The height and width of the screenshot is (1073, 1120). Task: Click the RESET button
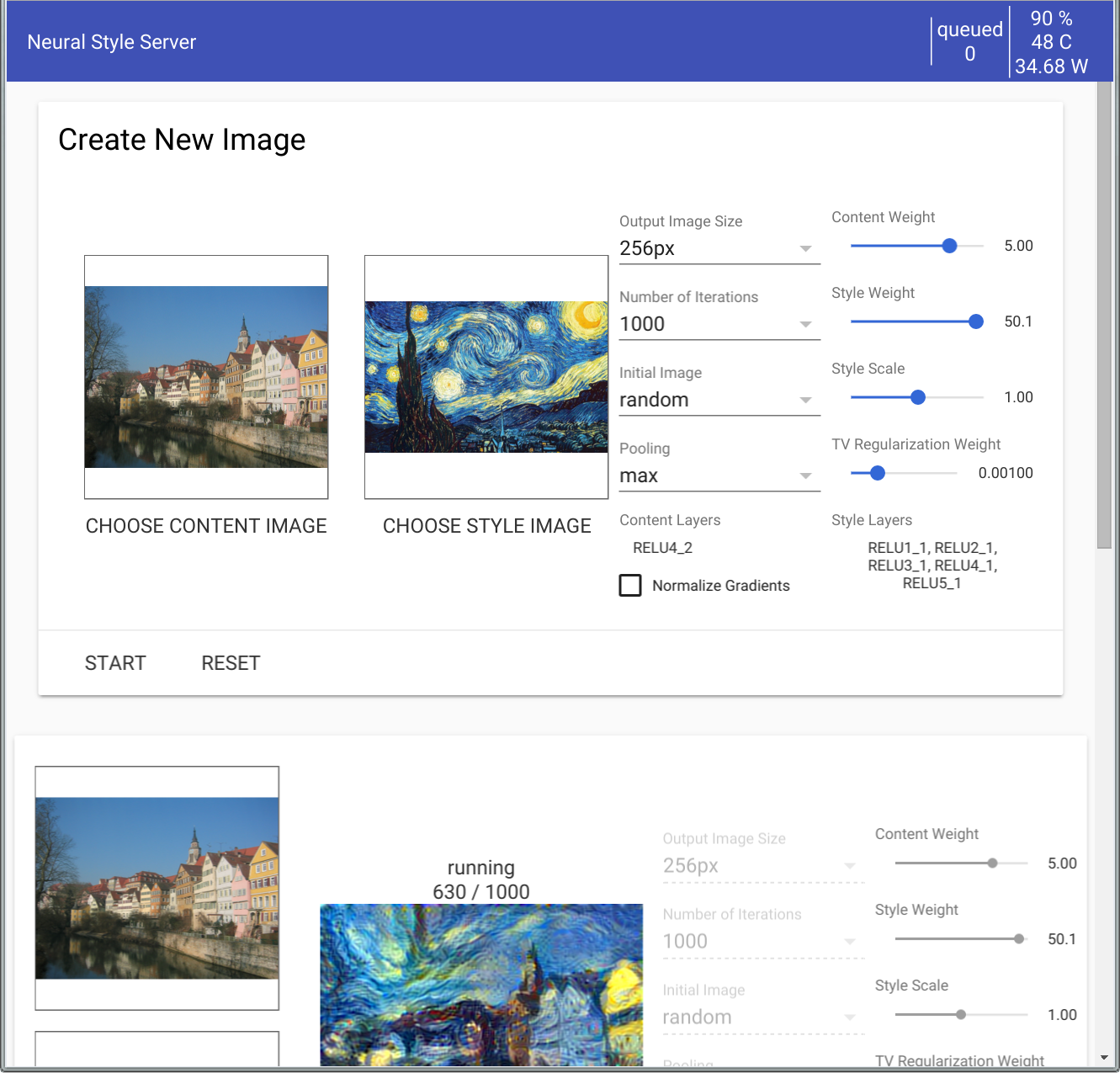231,663
